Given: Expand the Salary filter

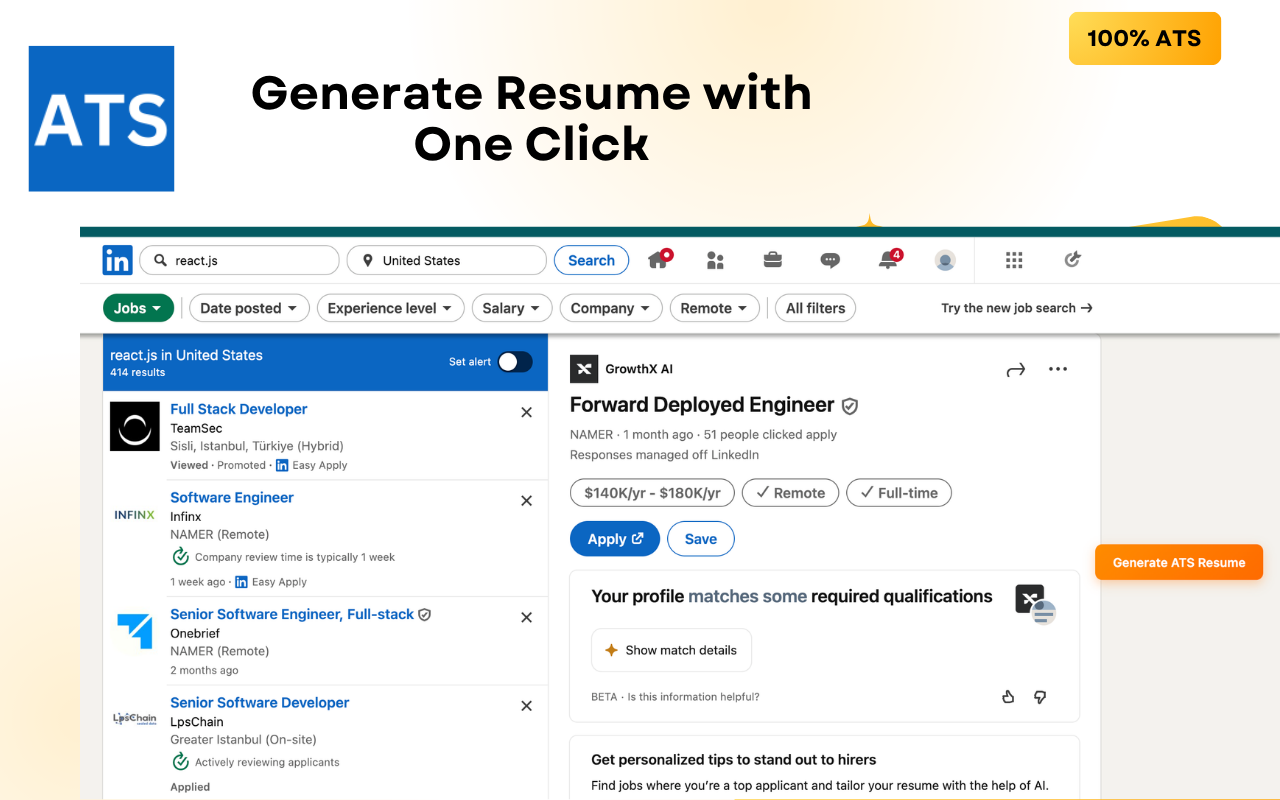Looking at the screenshot, I should coord(511,308).
